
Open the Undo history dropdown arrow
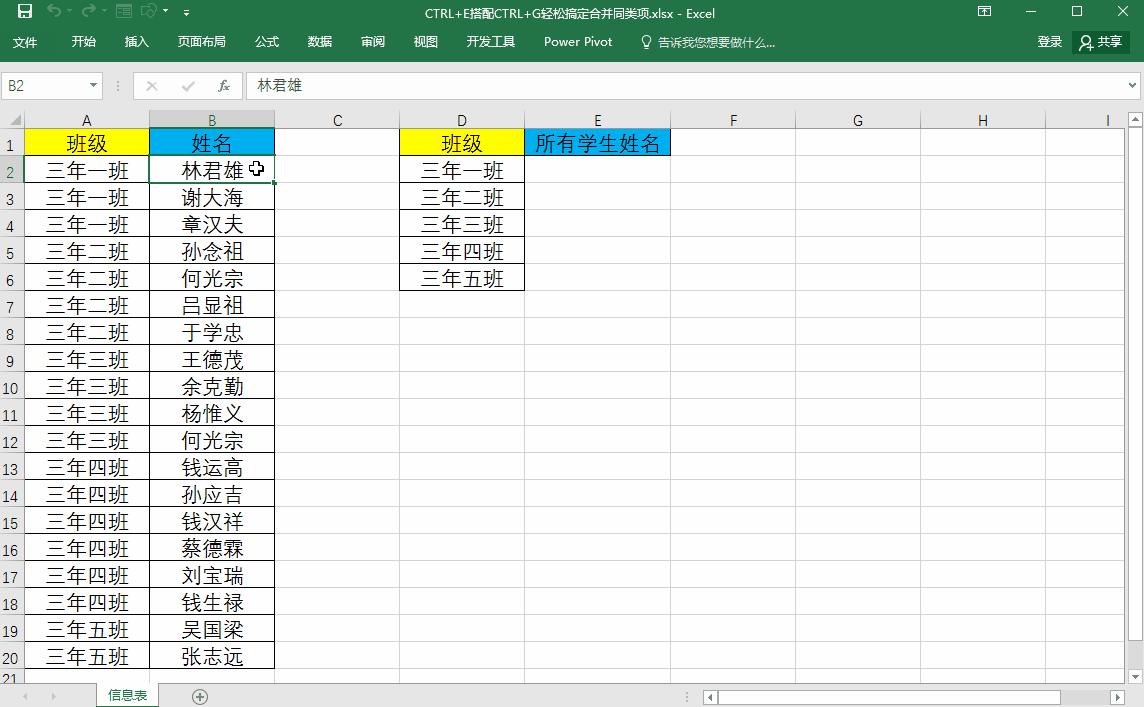click(x=68, y=12)
